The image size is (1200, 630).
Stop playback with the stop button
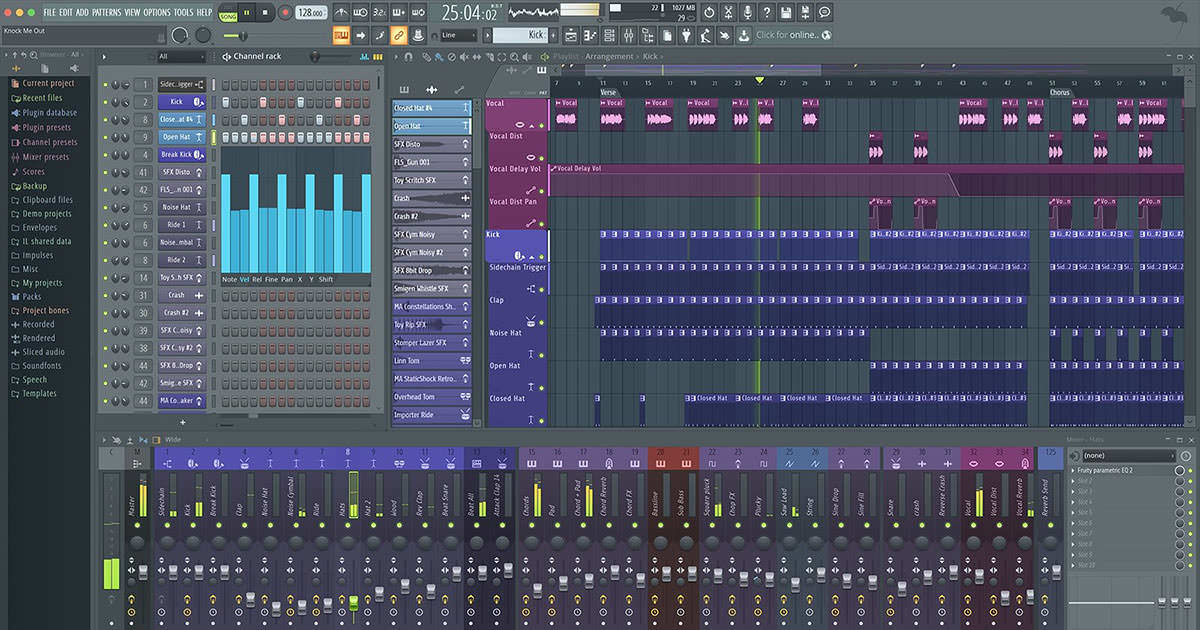pyautogui.click(x=267, y=13)
